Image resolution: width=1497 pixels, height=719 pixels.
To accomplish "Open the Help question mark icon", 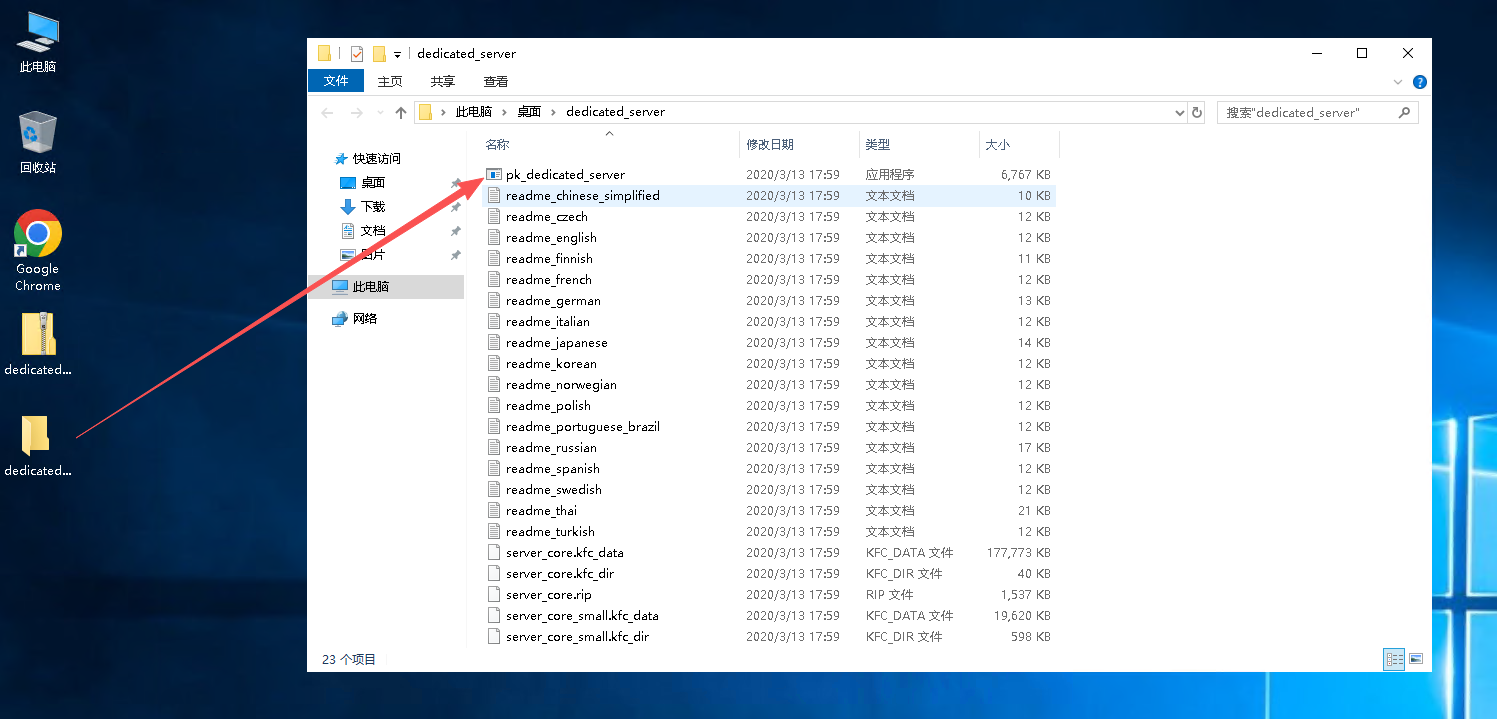I will pyautogui.click(x=1419, y=82).
